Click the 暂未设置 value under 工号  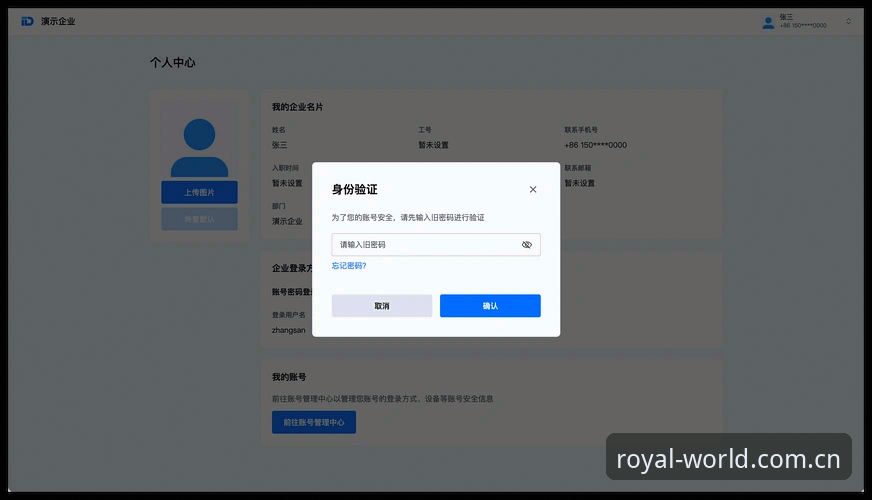pos(433,145)
